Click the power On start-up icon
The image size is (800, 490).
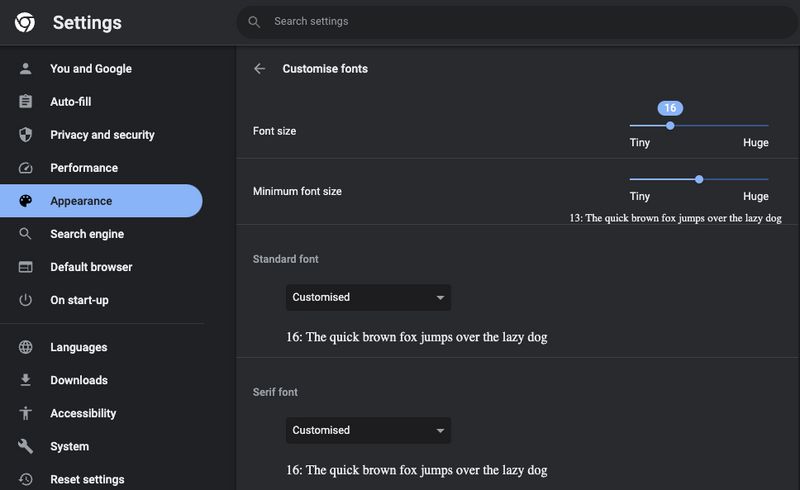click(x=26, y=300)
